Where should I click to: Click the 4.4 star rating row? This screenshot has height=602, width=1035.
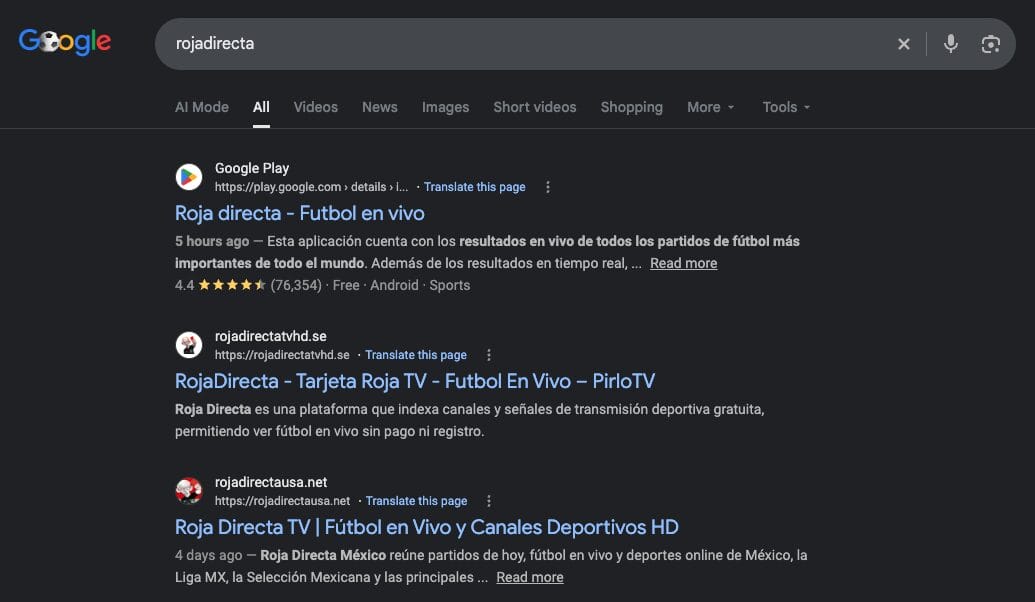pos(322,285)
